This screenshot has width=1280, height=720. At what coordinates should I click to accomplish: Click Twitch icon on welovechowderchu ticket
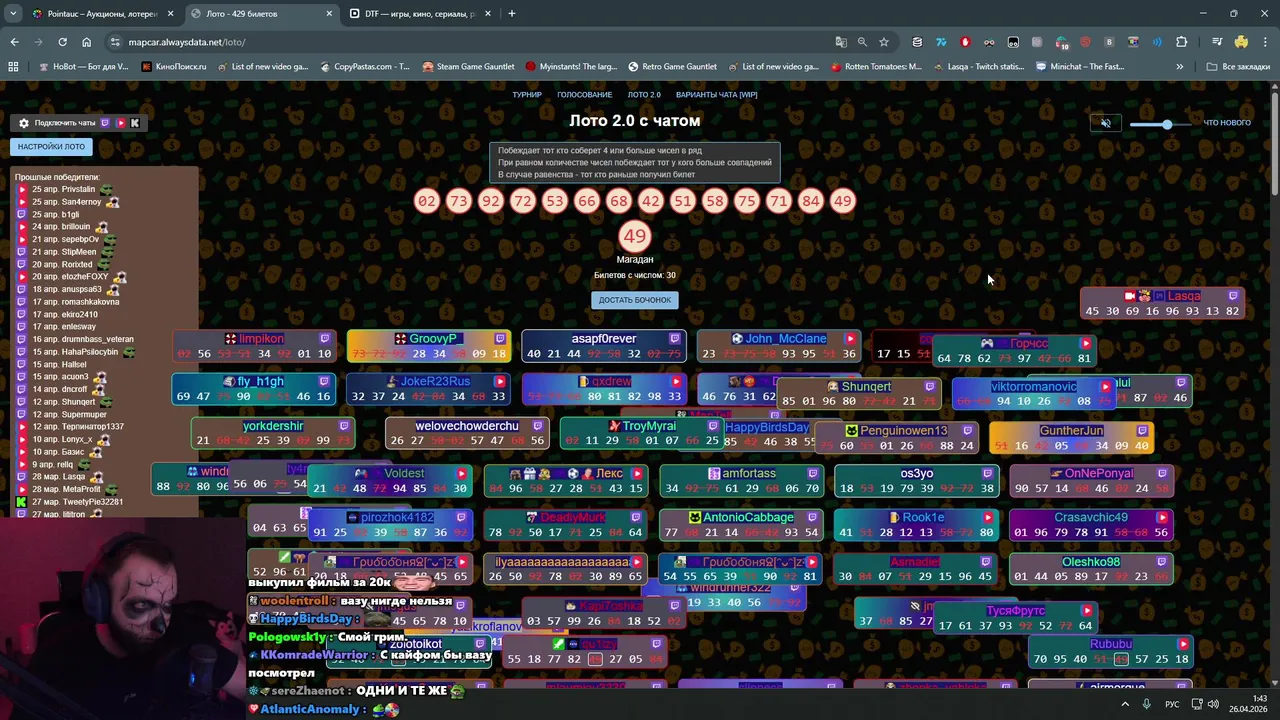pos(538,426)
